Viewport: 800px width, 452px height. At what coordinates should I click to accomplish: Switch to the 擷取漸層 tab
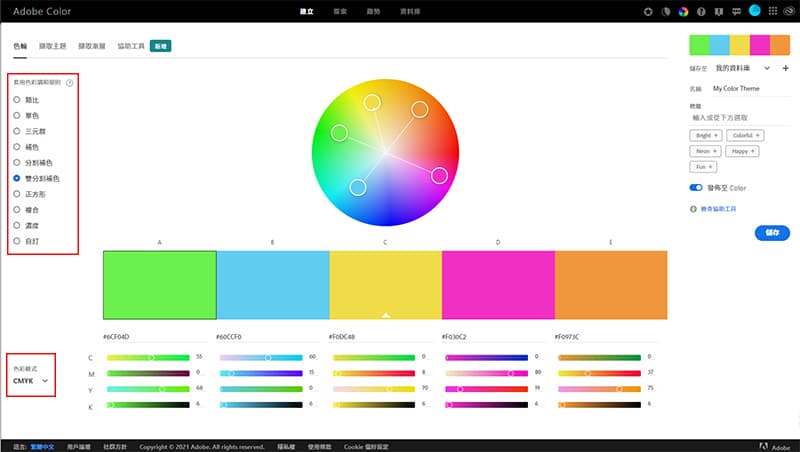click(92, 46)
